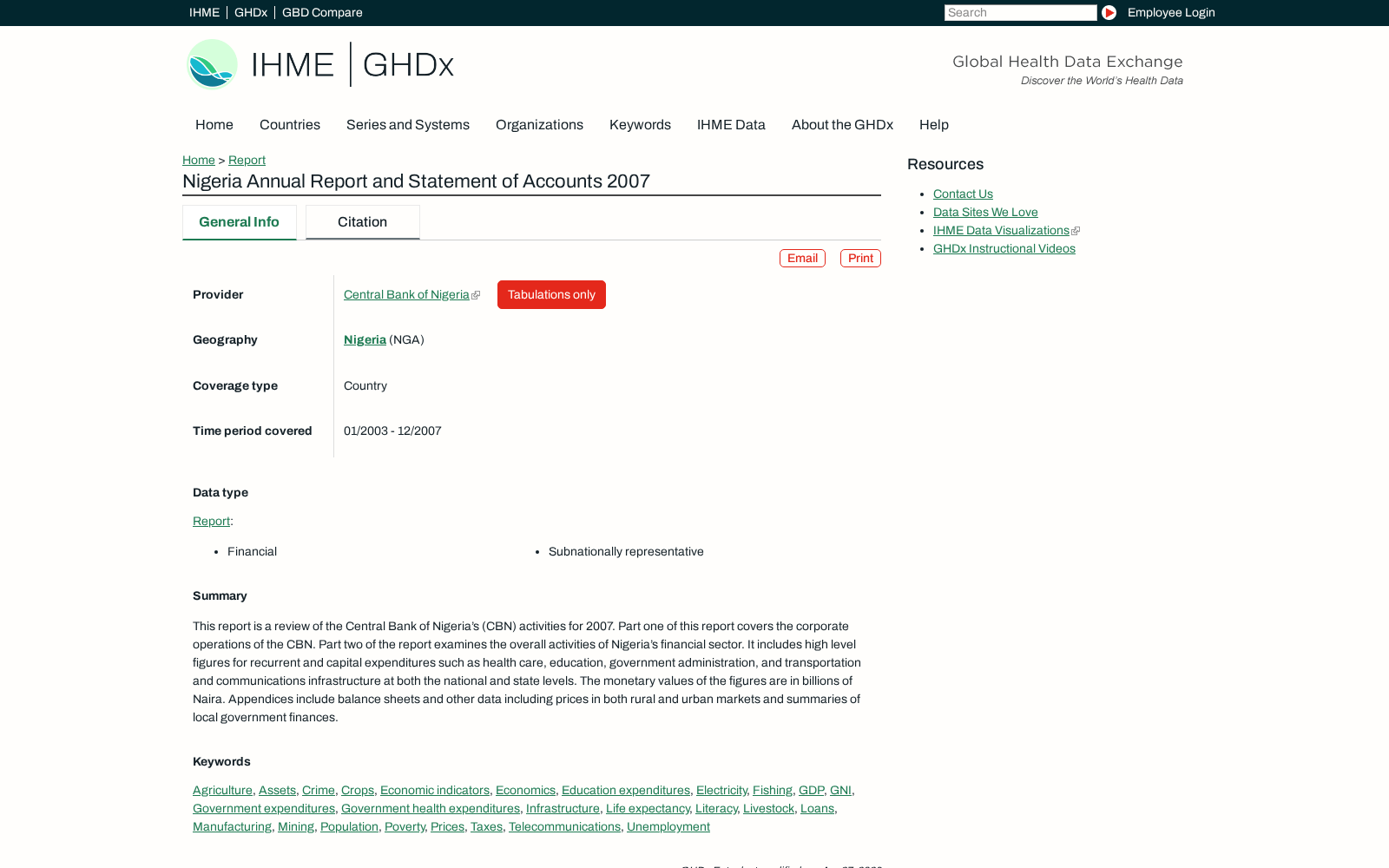This screenshot has width=1389, height=868.
Task: Open Employee Login
Action: (1171, 13)
